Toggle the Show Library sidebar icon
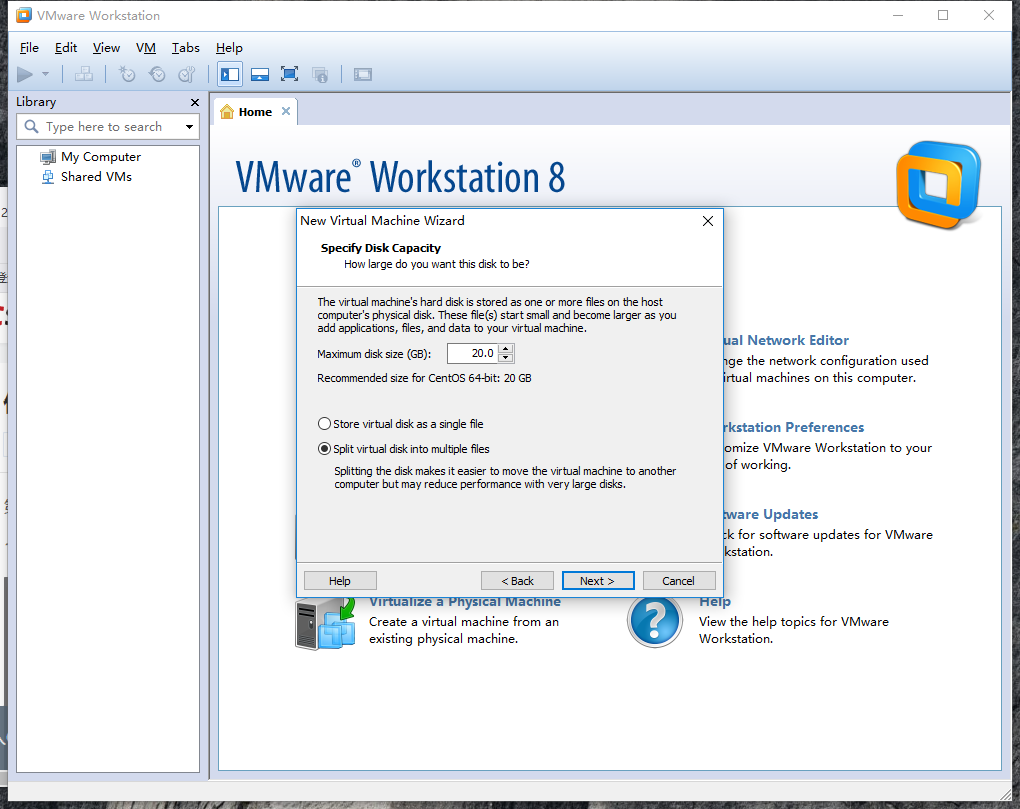Image resolution: width=1020 pixels, height=809 pixels. 230,74
